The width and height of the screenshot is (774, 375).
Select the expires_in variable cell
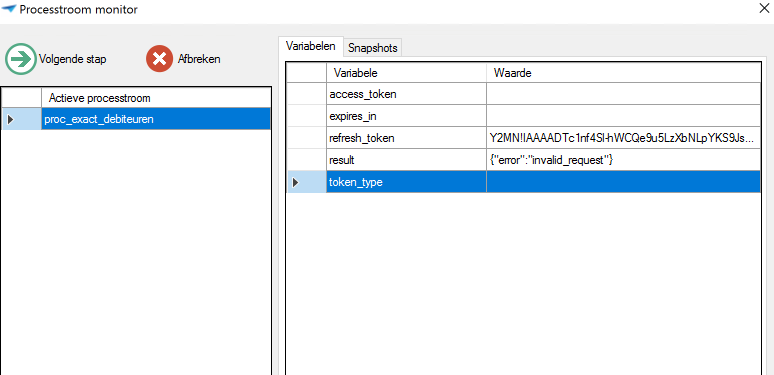(406, 116)
